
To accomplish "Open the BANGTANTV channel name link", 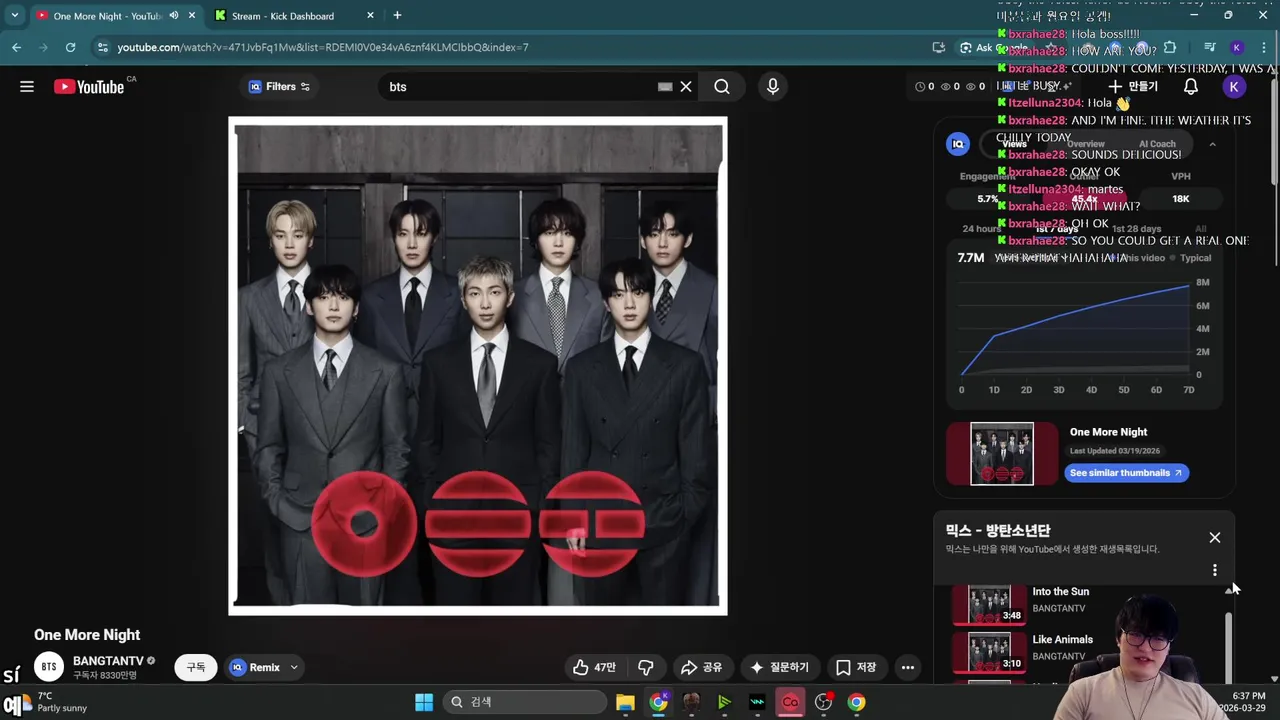I will click(108, 661).
